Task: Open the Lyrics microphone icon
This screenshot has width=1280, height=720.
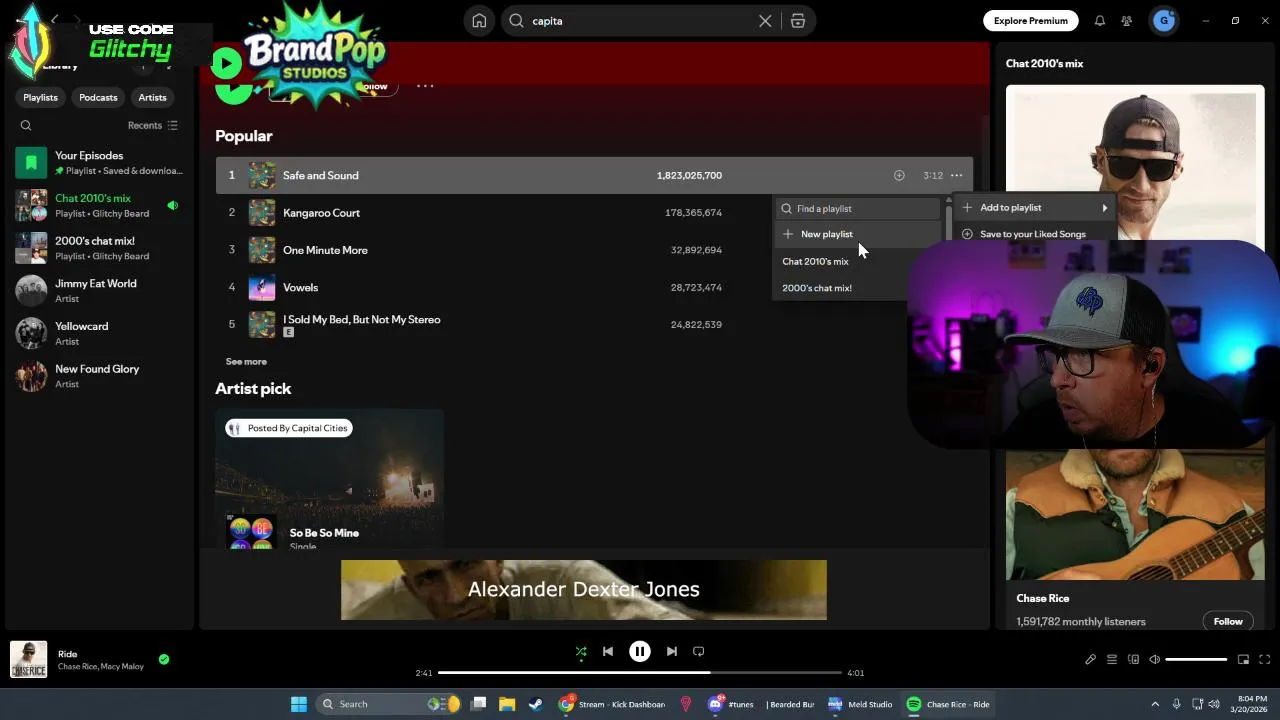Action: coord(1090,659)
